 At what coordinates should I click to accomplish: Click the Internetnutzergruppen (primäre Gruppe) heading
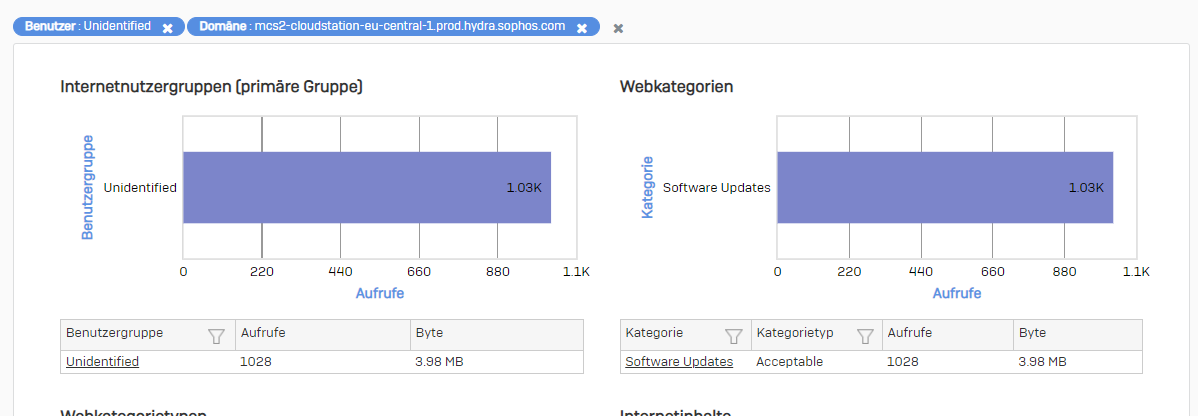point(212,87)
